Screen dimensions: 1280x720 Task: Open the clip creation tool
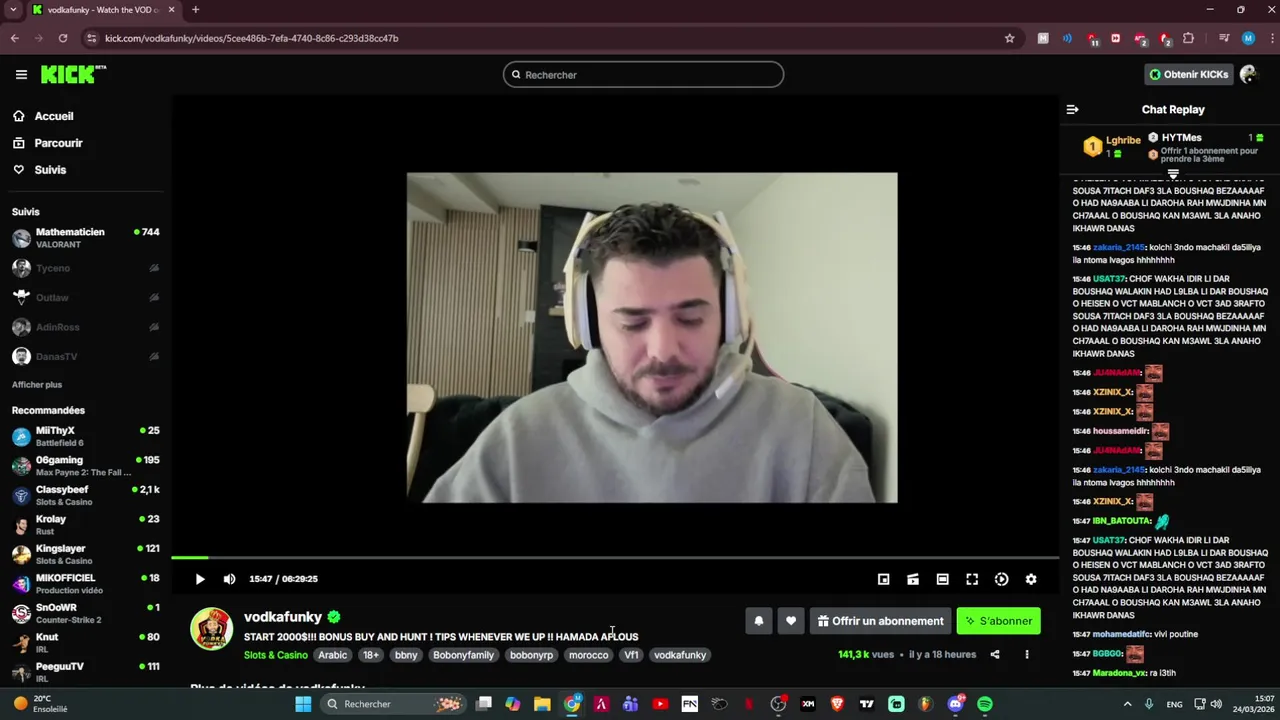coord(913,579)
